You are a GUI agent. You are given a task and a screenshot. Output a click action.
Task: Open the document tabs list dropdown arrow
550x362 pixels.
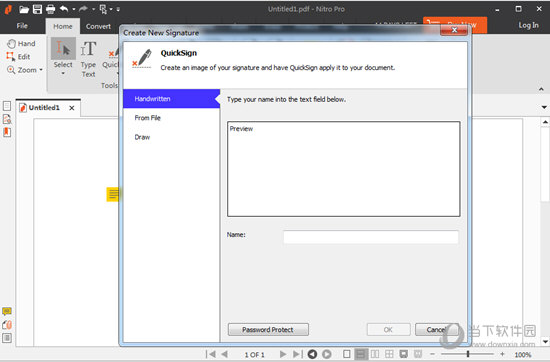click(544, 107)
